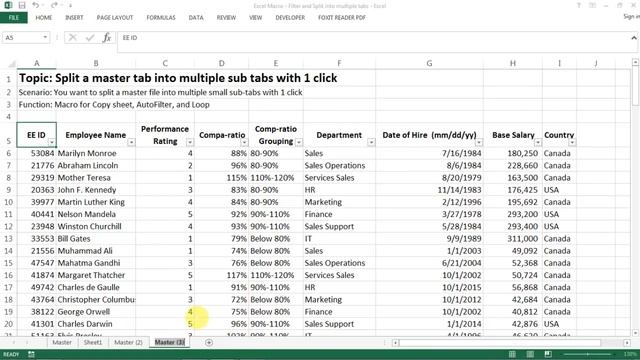Open the REVIEW ribbon tab
The image size is (640, 360).
[x=226, y=18]
